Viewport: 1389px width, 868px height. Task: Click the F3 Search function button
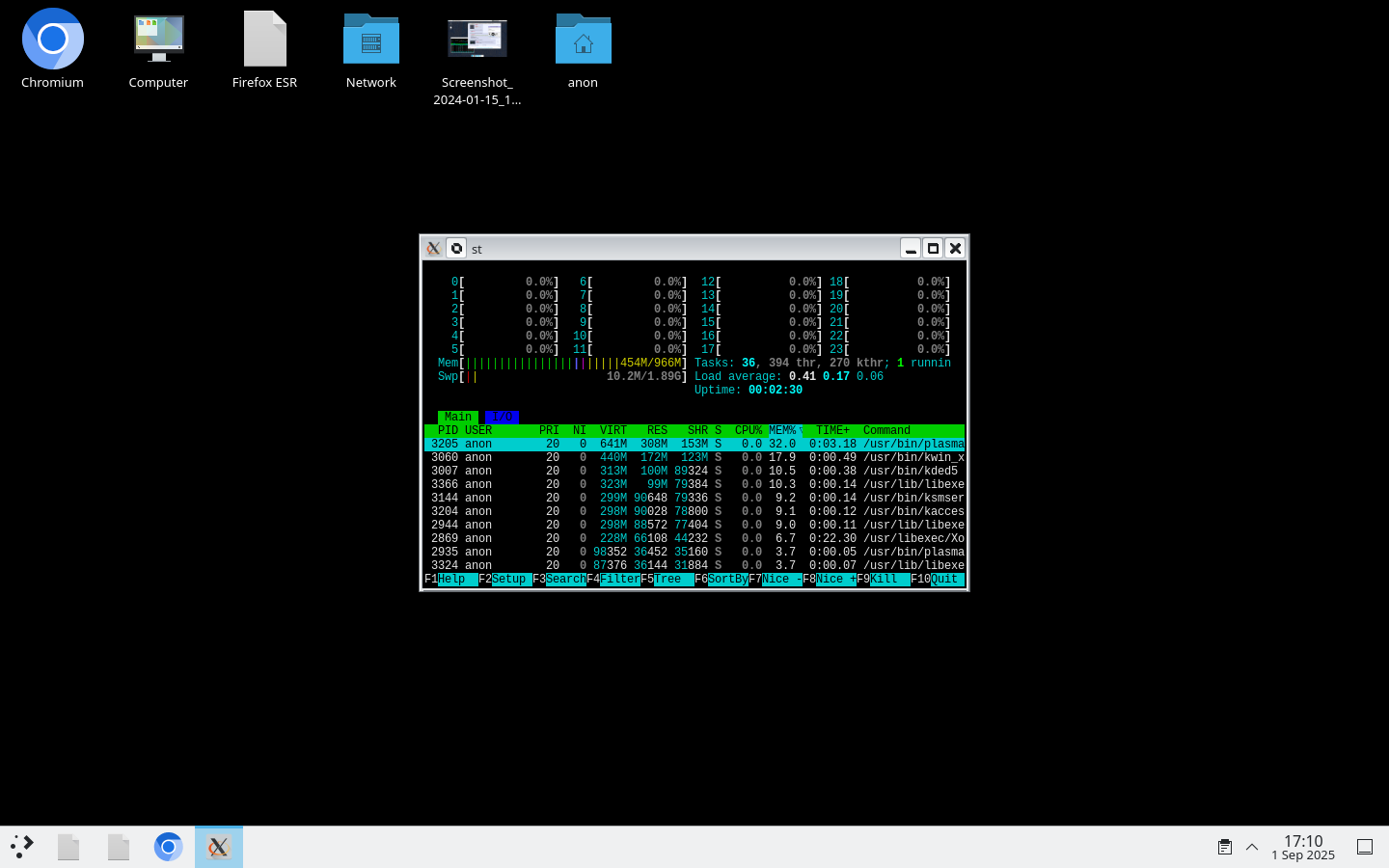click(x=559, y=579)
